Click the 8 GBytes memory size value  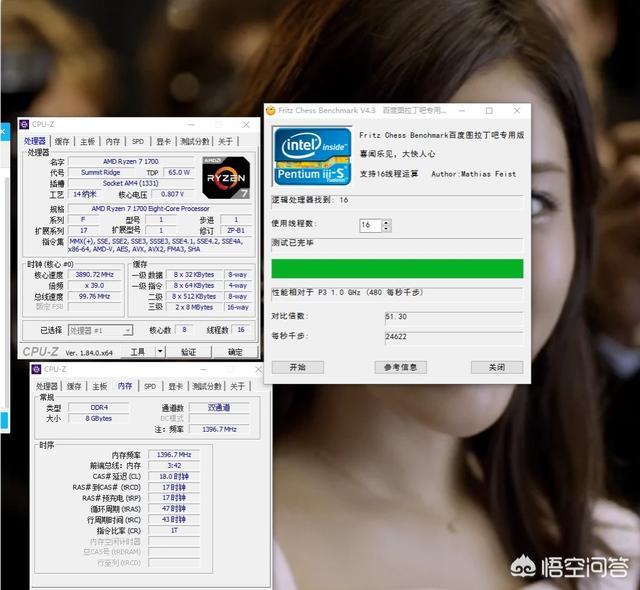(x=99, y=419)
